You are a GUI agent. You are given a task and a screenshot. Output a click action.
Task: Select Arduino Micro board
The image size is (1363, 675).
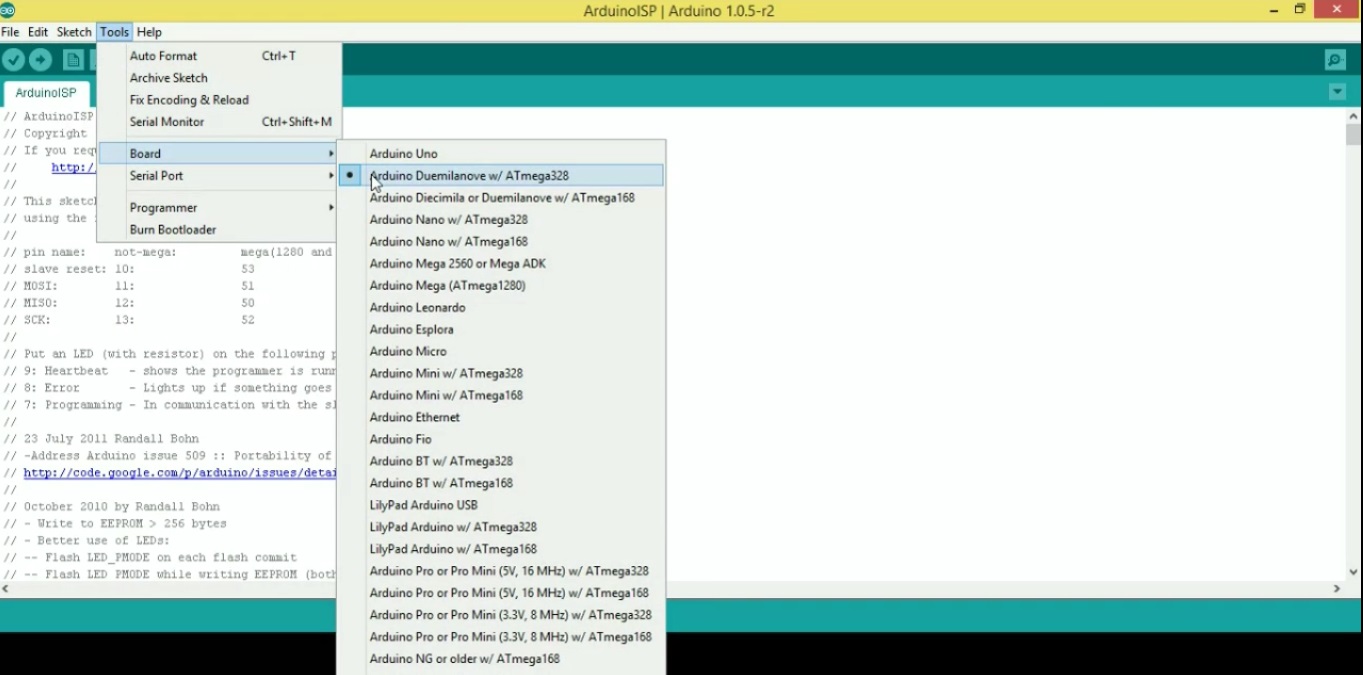pyautogui.click(x=501, y=352)
